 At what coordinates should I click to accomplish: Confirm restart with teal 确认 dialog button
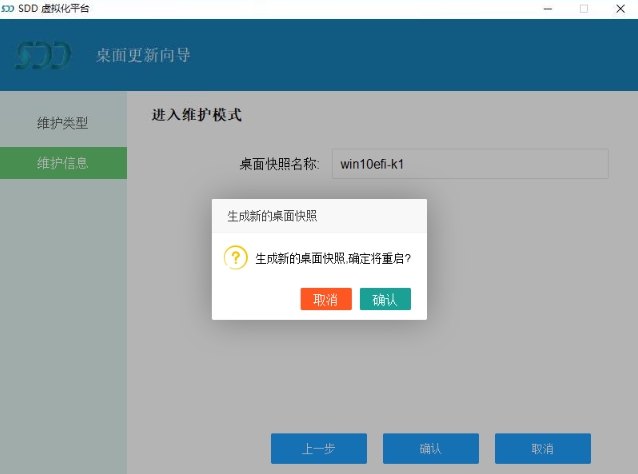[385, 299]
